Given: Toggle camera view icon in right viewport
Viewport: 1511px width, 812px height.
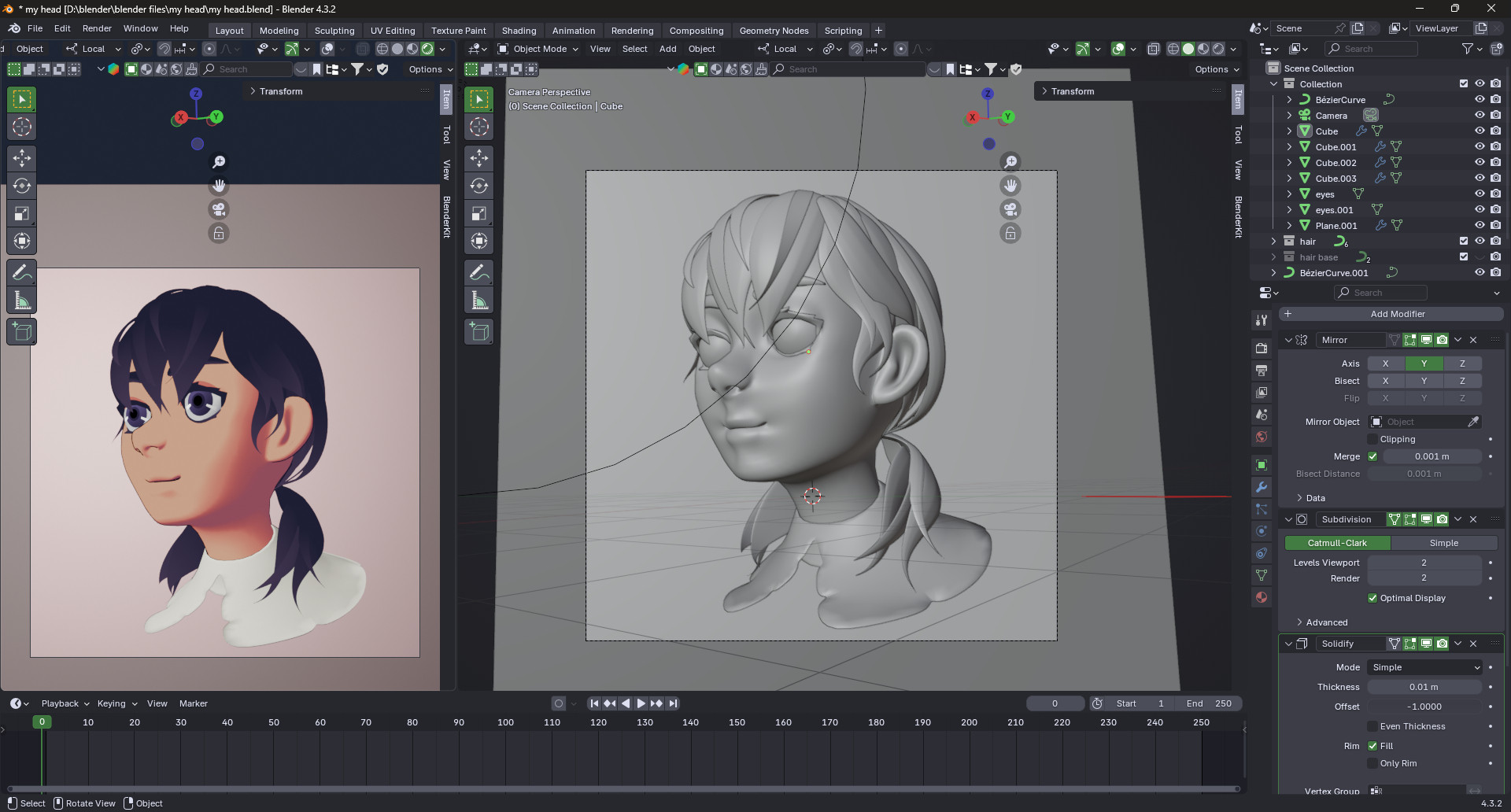Looking at the screenshot, I should tap(1010, 209).
